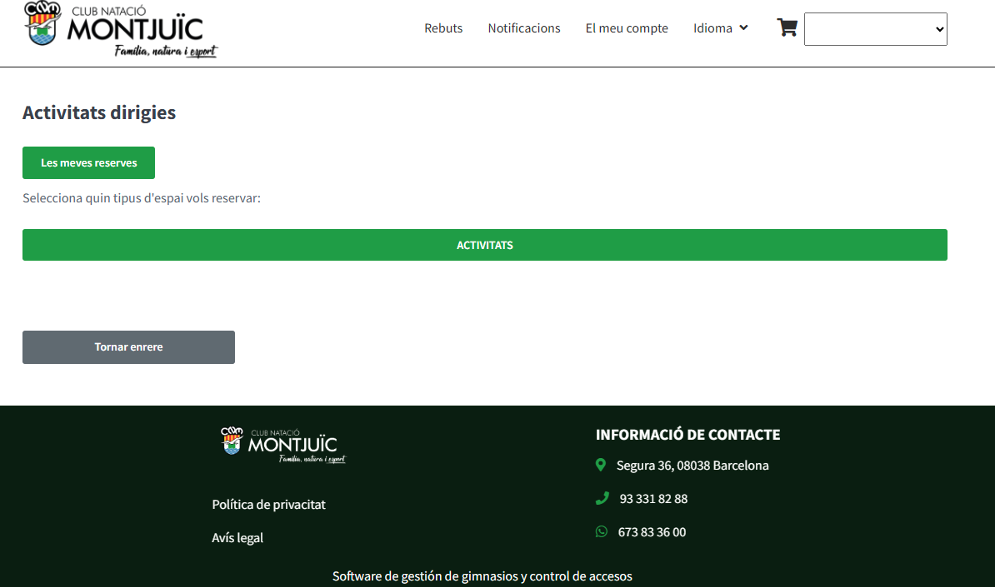
Task: Open Notificacions from the top menu
Action: tap(524, 28)
